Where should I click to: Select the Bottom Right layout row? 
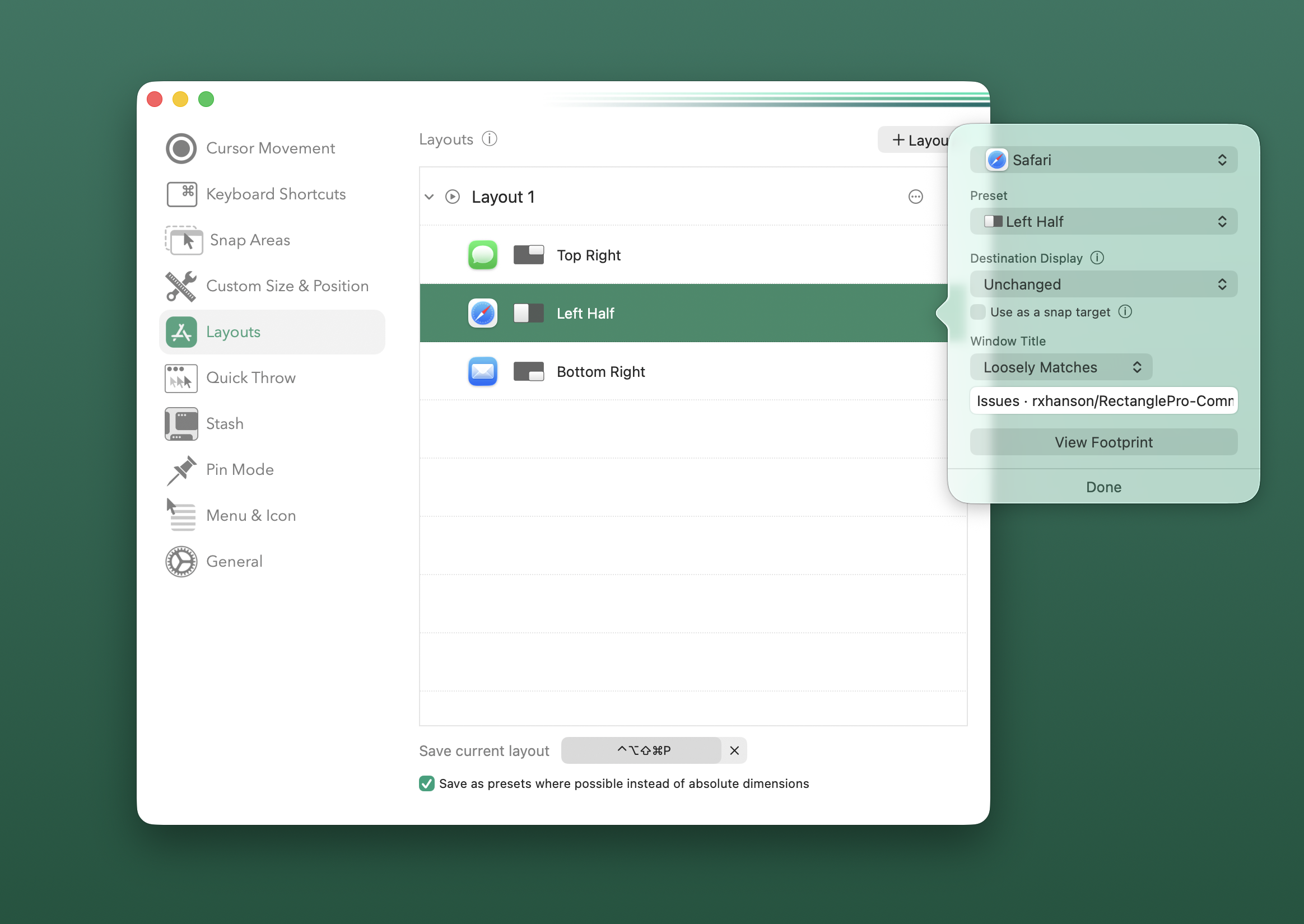click(x=684, y=371)
